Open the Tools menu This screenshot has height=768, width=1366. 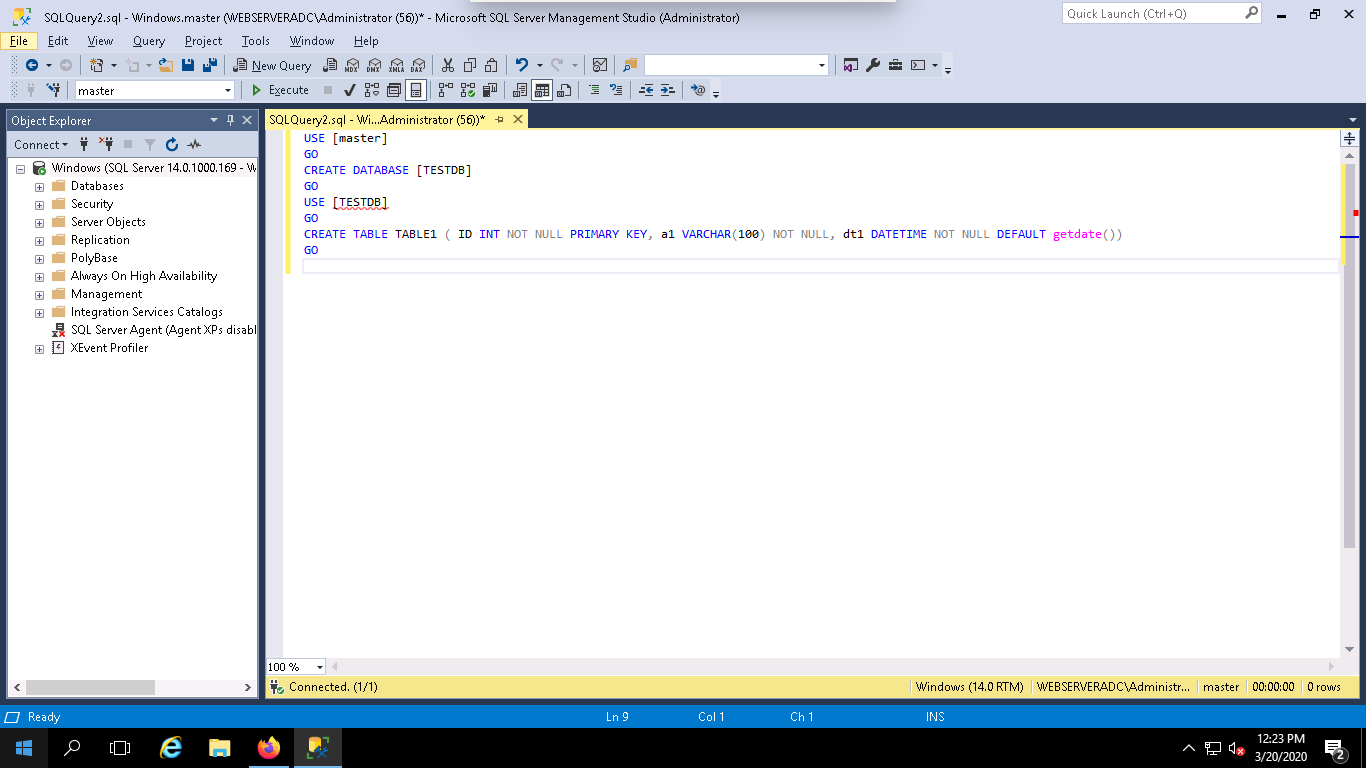pyautogui.click(x=256, y=41)
